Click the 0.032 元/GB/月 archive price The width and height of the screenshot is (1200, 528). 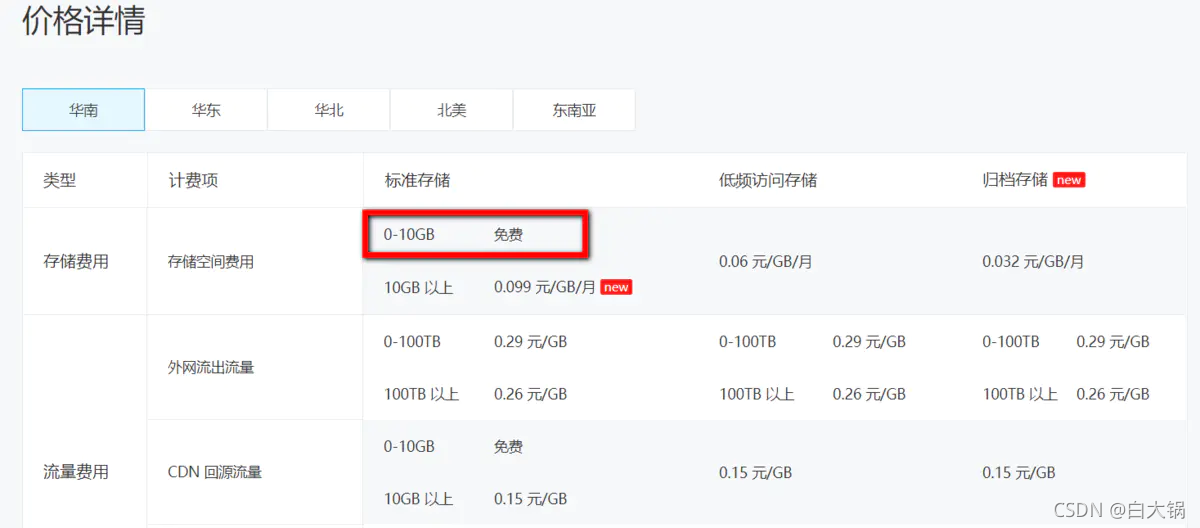(x=1033, y=262)
